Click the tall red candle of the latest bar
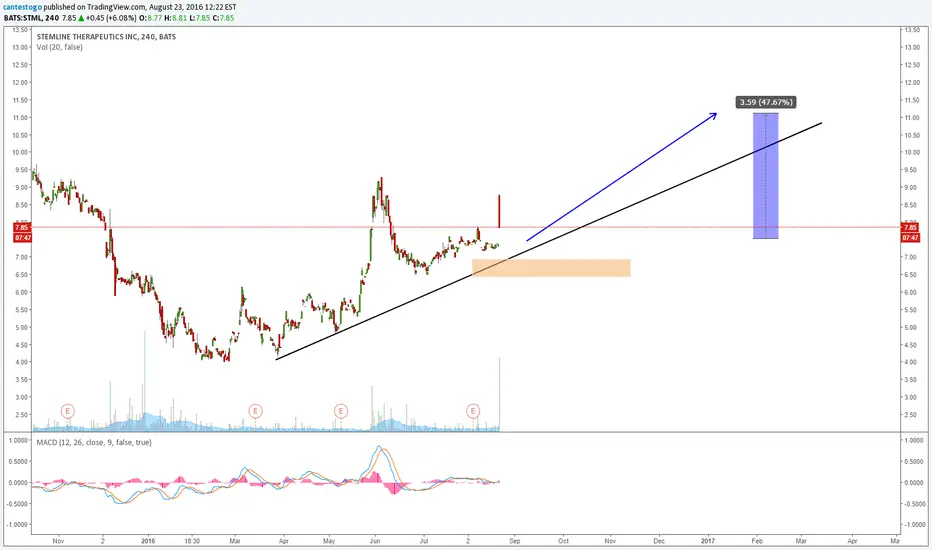This screenshot has width=932, height=550. point(499,211)
